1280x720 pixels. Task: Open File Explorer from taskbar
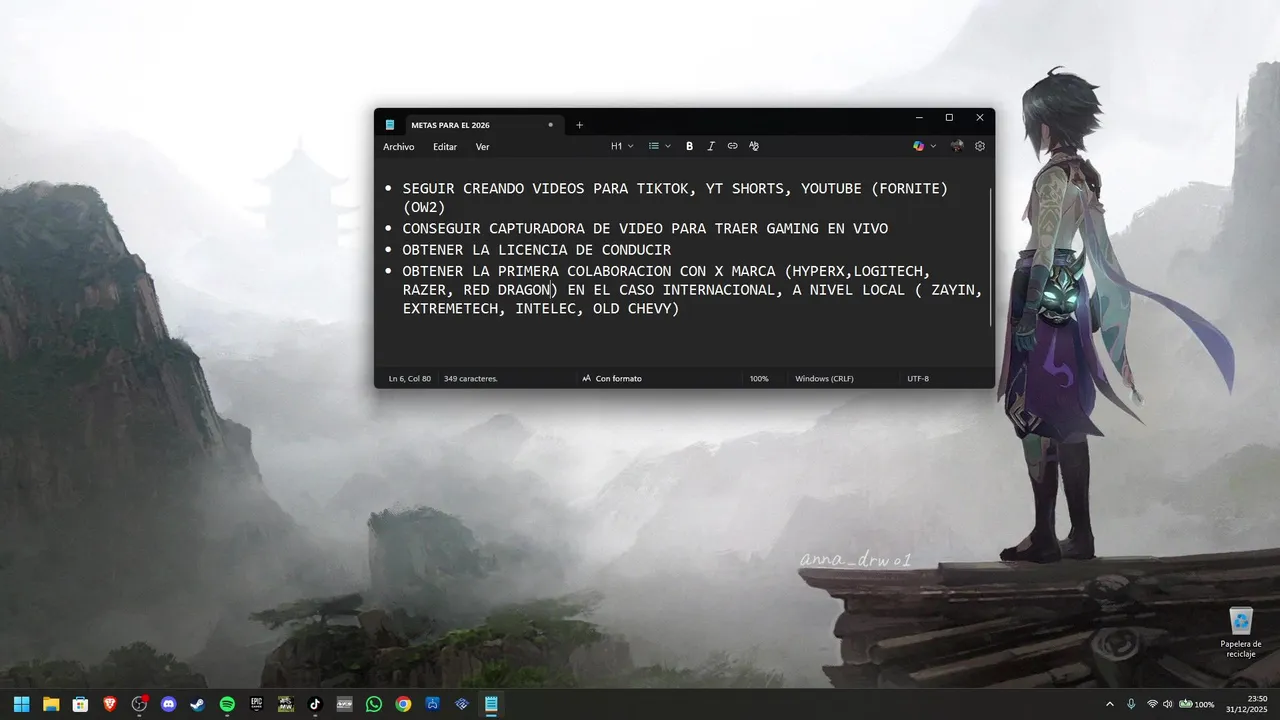point(51,704)
